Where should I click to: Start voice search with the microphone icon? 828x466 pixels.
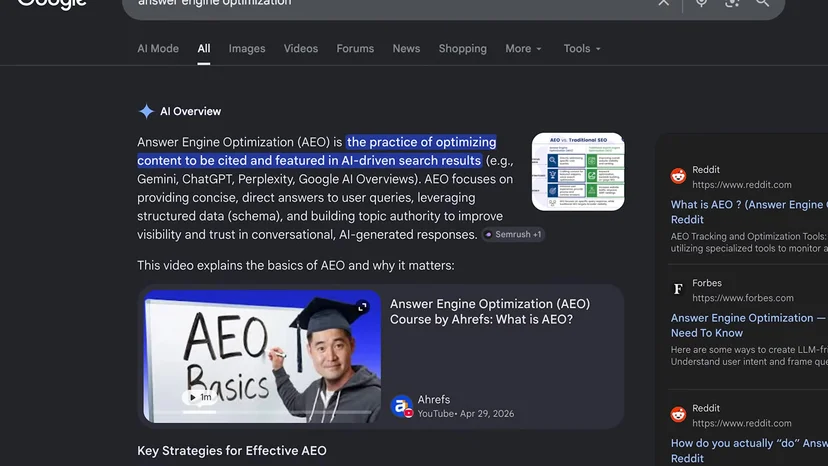pyautogui.click(x=701, y=2)
